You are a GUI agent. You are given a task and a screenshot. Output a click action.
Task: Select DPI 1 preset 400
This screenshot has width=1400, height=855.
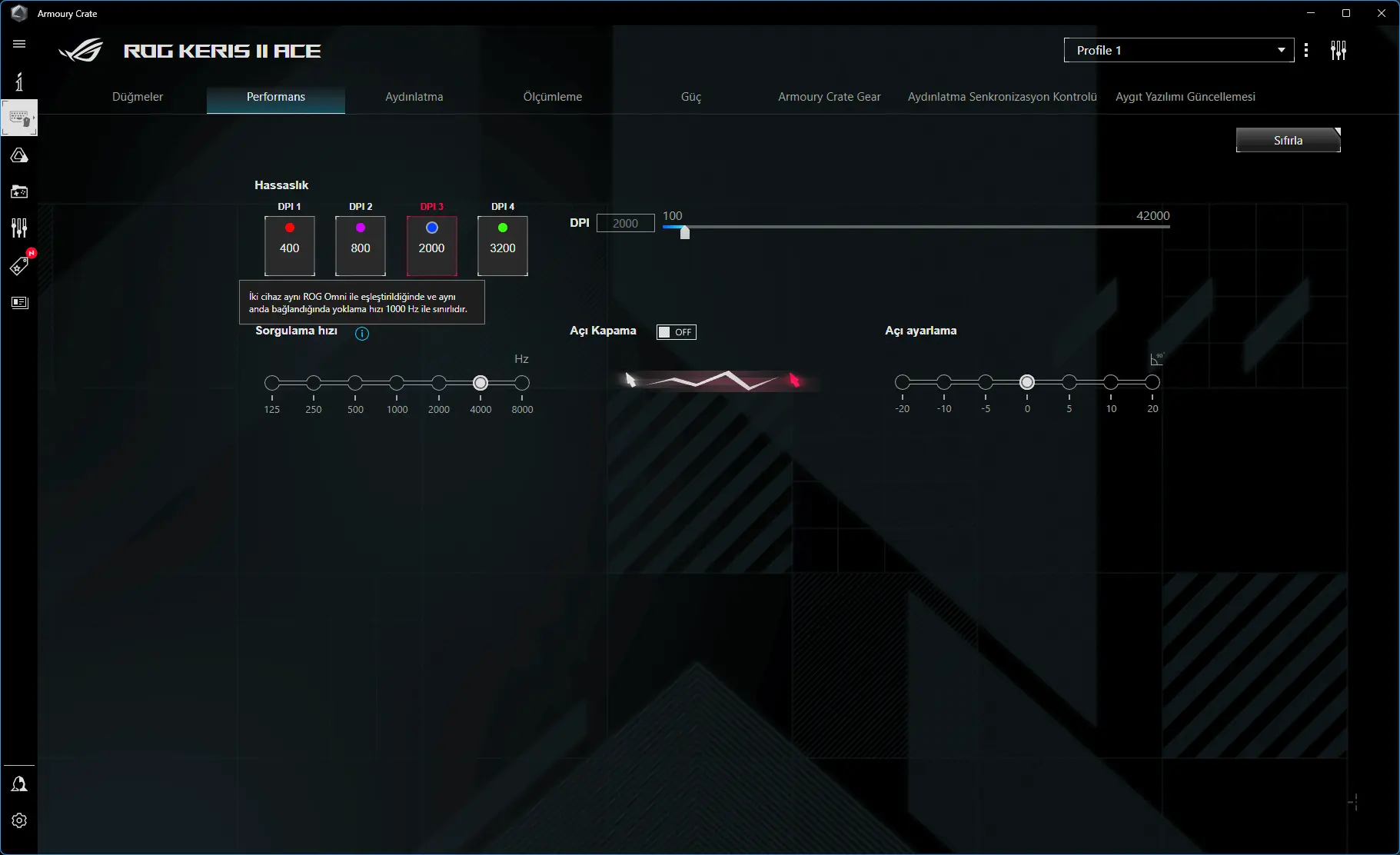[x=290, y=246]
